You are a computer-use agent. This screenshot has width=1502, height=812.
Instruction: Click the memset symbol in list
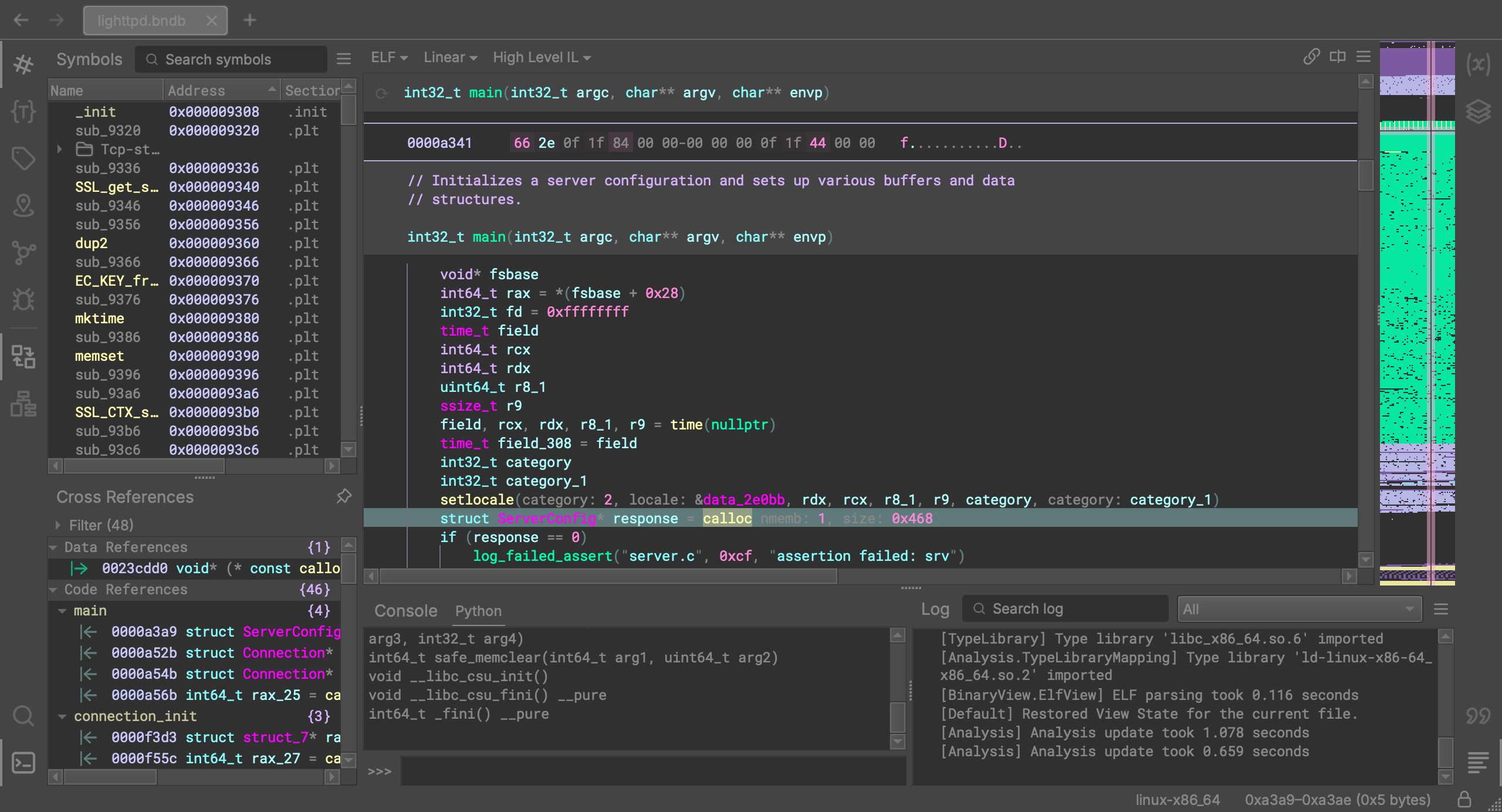[x=99, y=356]
